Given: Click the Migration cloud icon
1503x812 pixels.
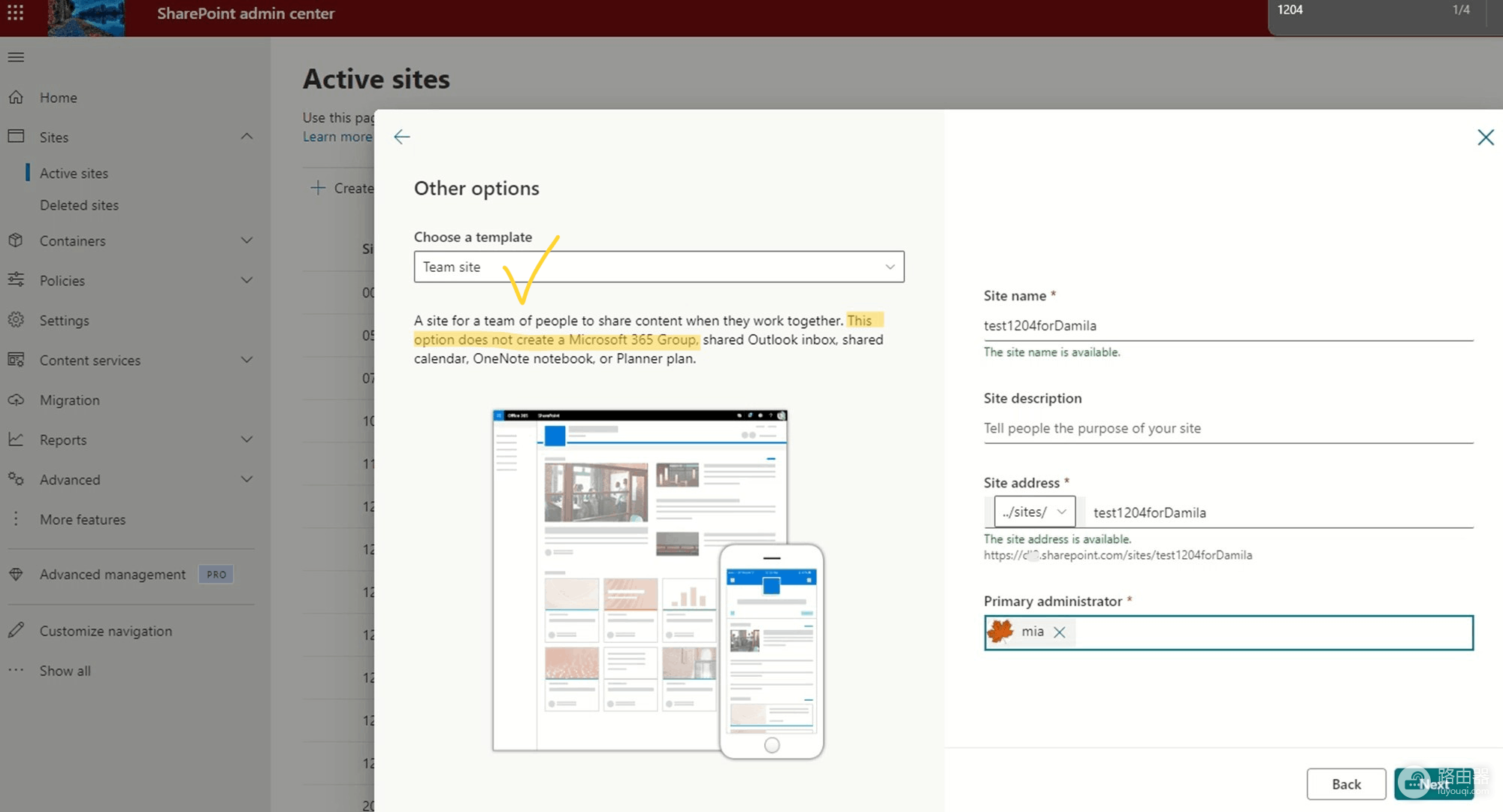Looking at the screenshot, I should (16, 400).
